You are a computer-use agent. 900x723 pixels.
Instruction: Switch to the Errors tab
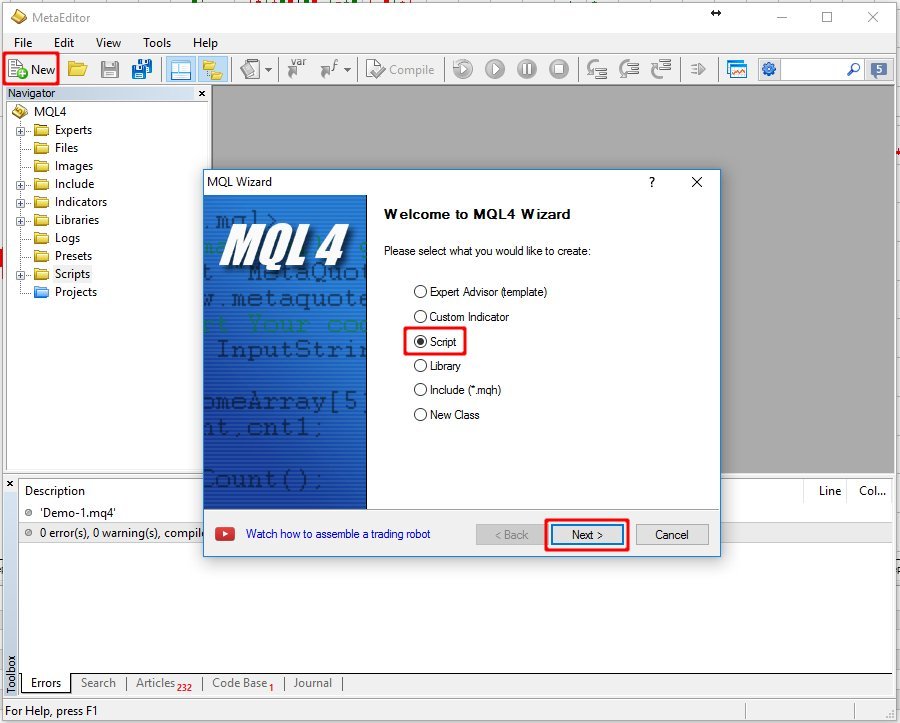pyautogui.click(x=45, y=683)
